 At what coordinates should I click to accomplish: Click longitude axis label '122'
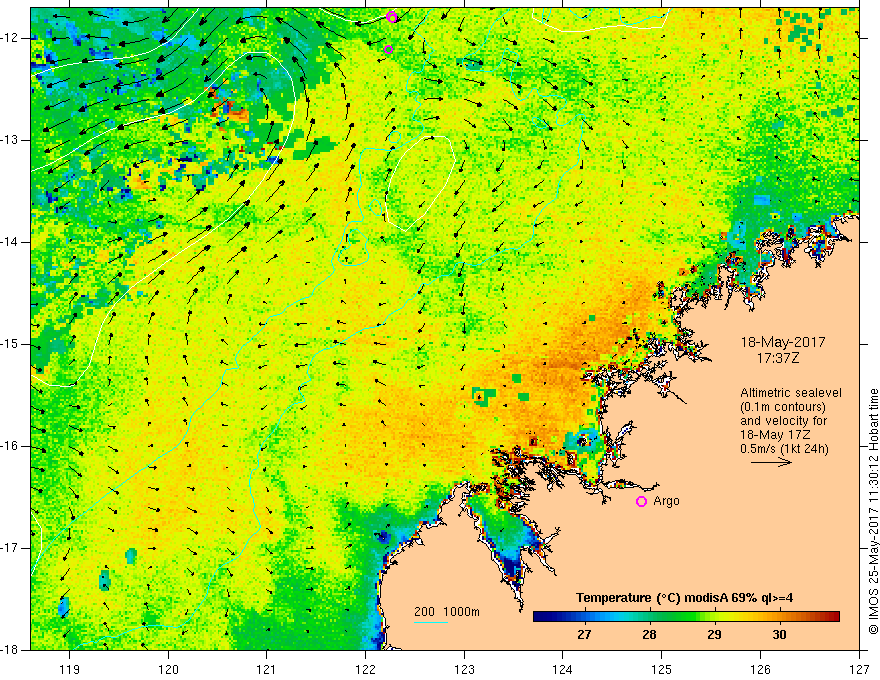coord(365,669)
